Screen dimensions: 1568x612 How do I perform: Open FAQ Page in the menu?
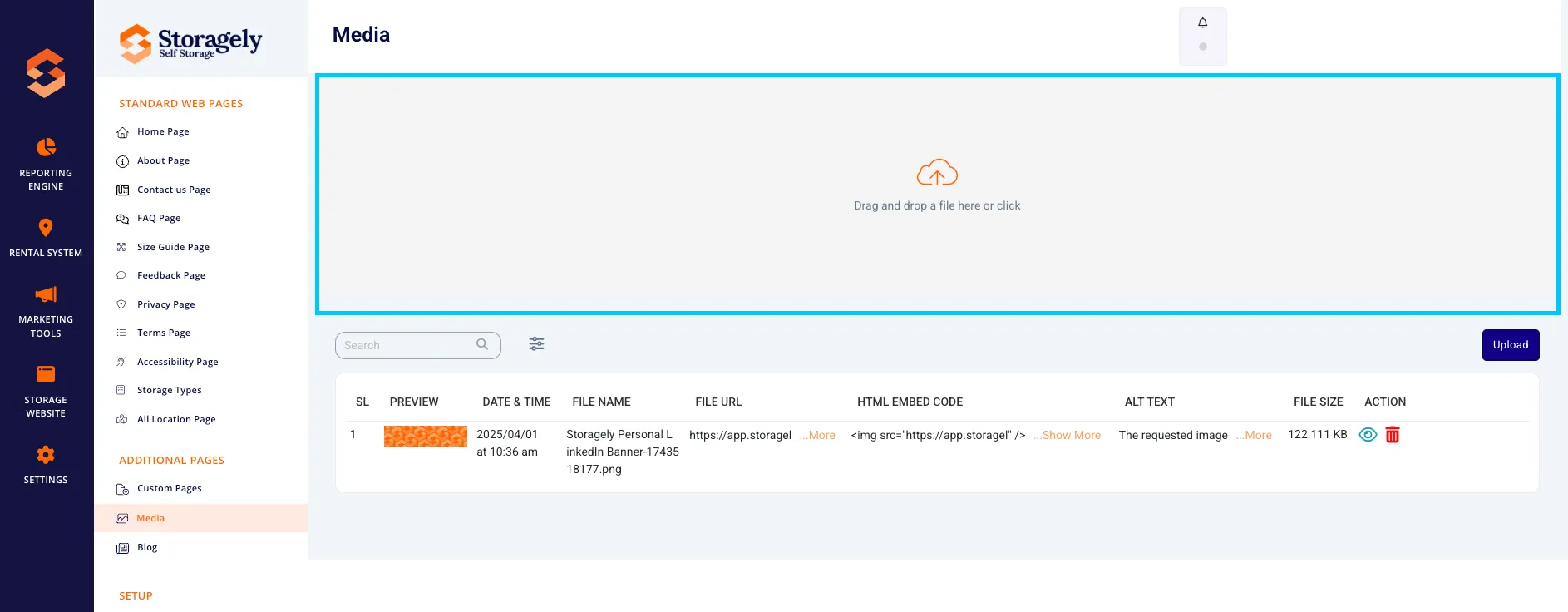[159, 218]
